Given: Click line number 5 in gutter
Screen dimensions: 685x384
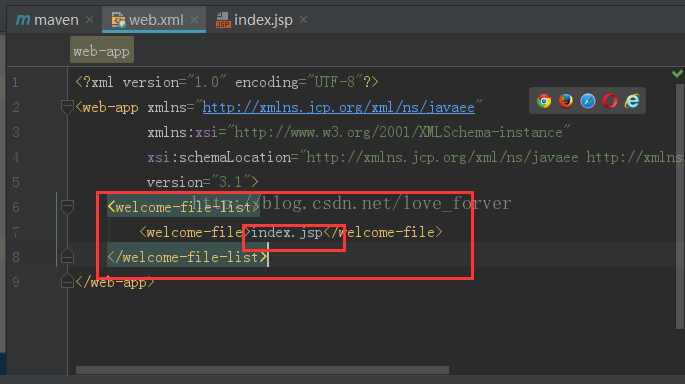Looking at the screenshot, I should (x=16, y=182).
